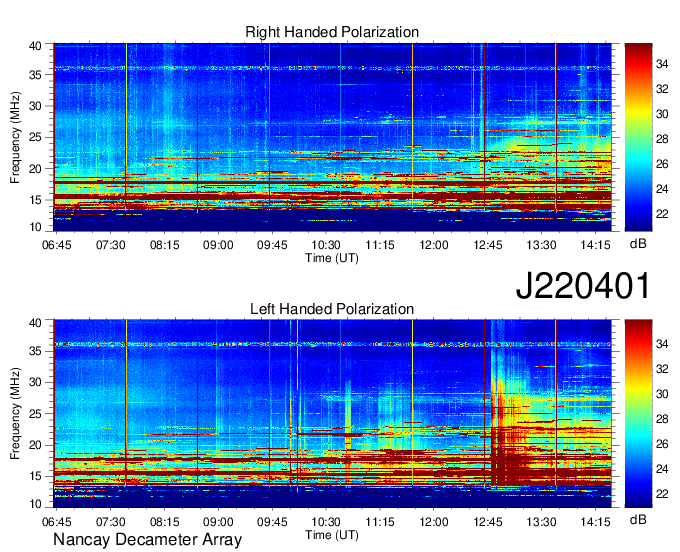Click 24 dB tick on Left Handed colorbar
This screenshot has height=552, width=680.
tap(662, 469)
